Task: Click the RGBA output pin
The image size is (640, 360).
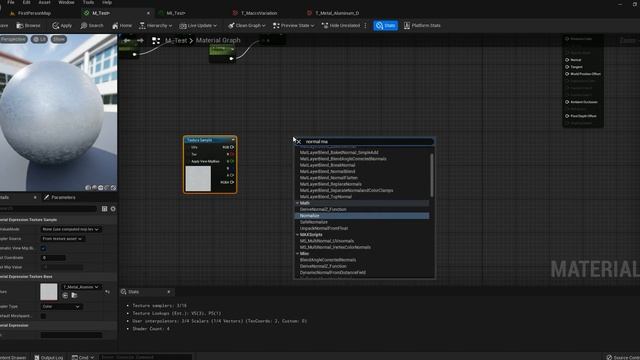Action: (x=232, y=182)
